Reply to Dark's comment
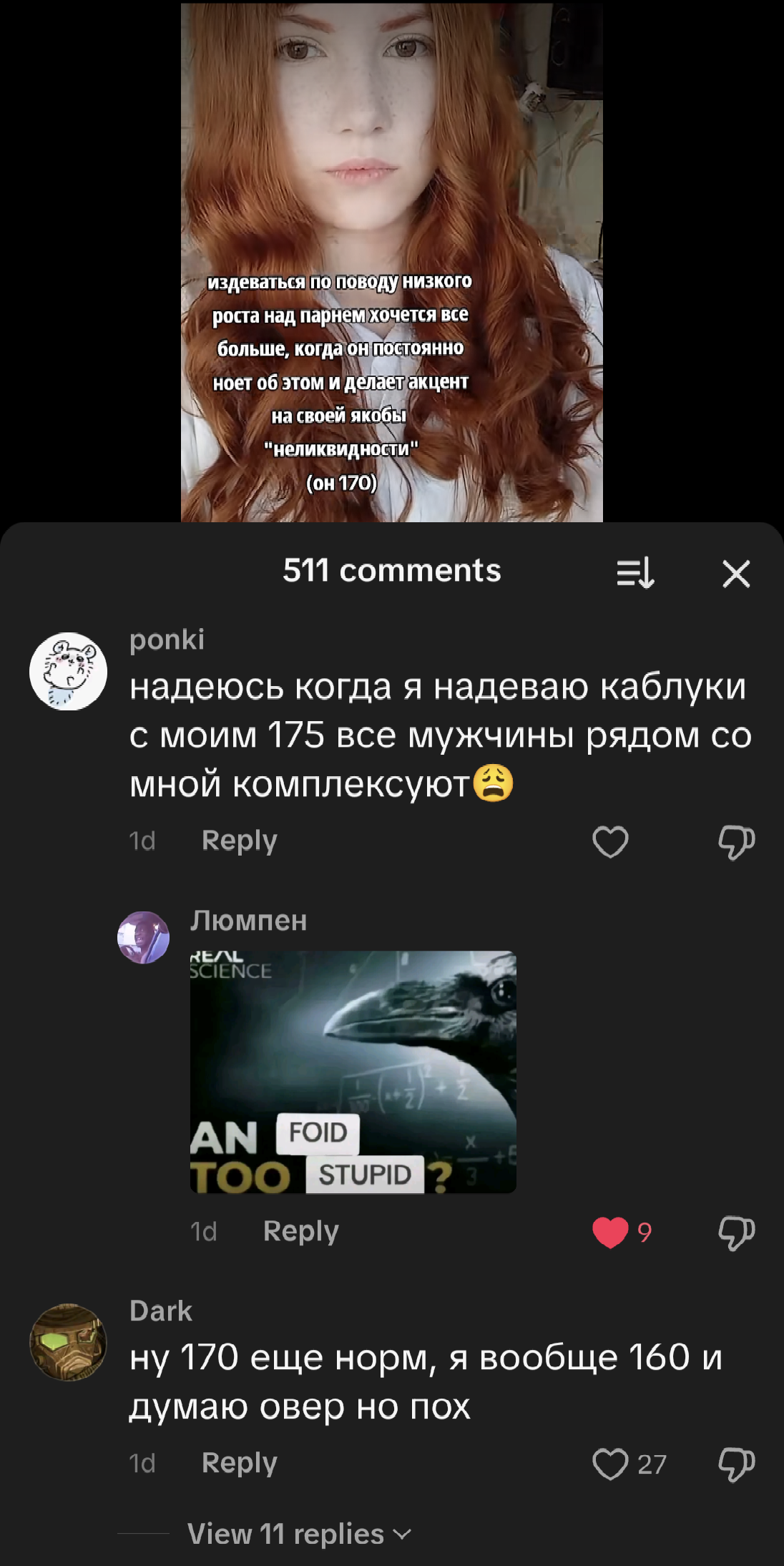Image resolution: width=784 pixels, height=1566 pixels. pyautogui.click(x=239, y=1463)
